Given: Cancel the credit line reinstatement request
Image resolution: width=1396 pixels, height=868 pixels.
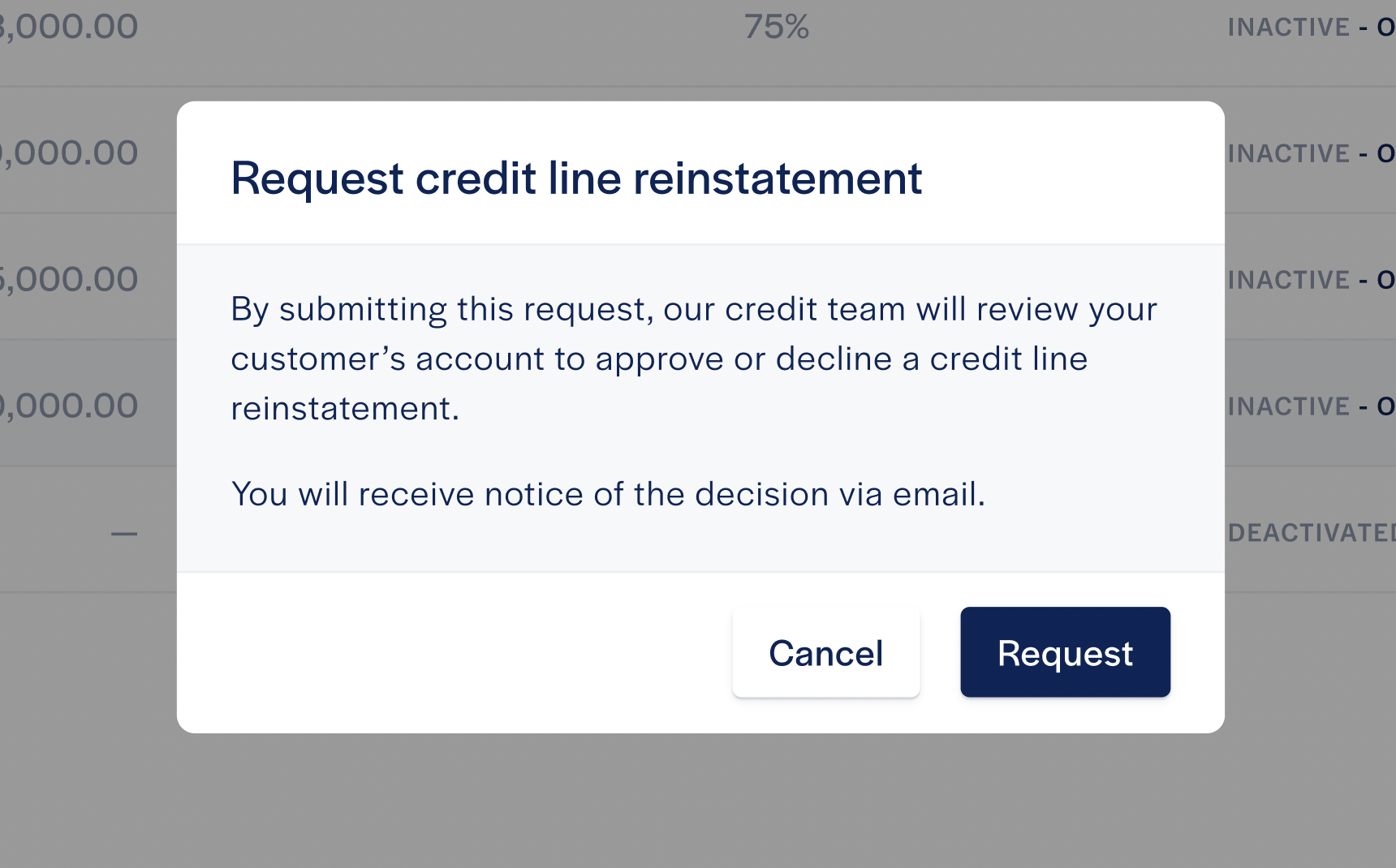Looking at the screenshot, I should tap(825, 653).
